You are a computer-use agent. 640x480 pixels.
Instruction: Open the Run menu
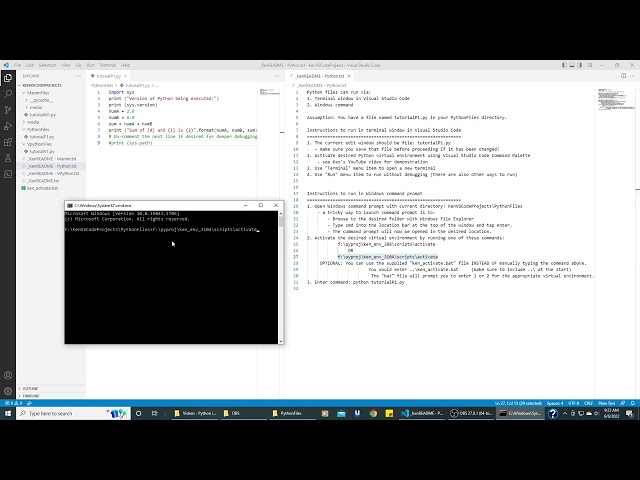tap(90, 65)
